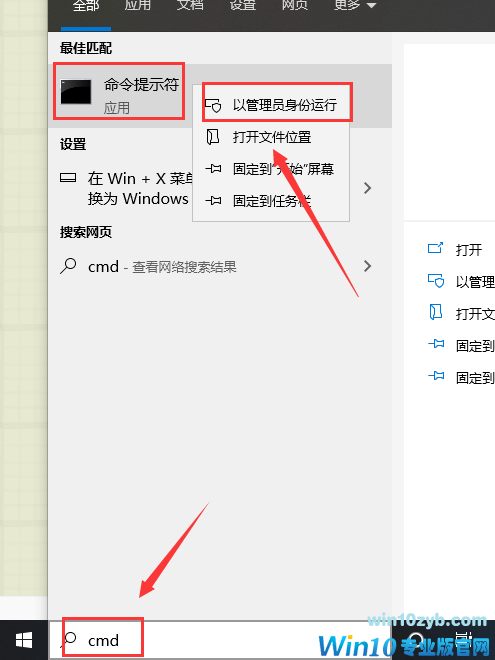Click pin icon next to 固定到任务栏 menu entry

pos(213,201)
